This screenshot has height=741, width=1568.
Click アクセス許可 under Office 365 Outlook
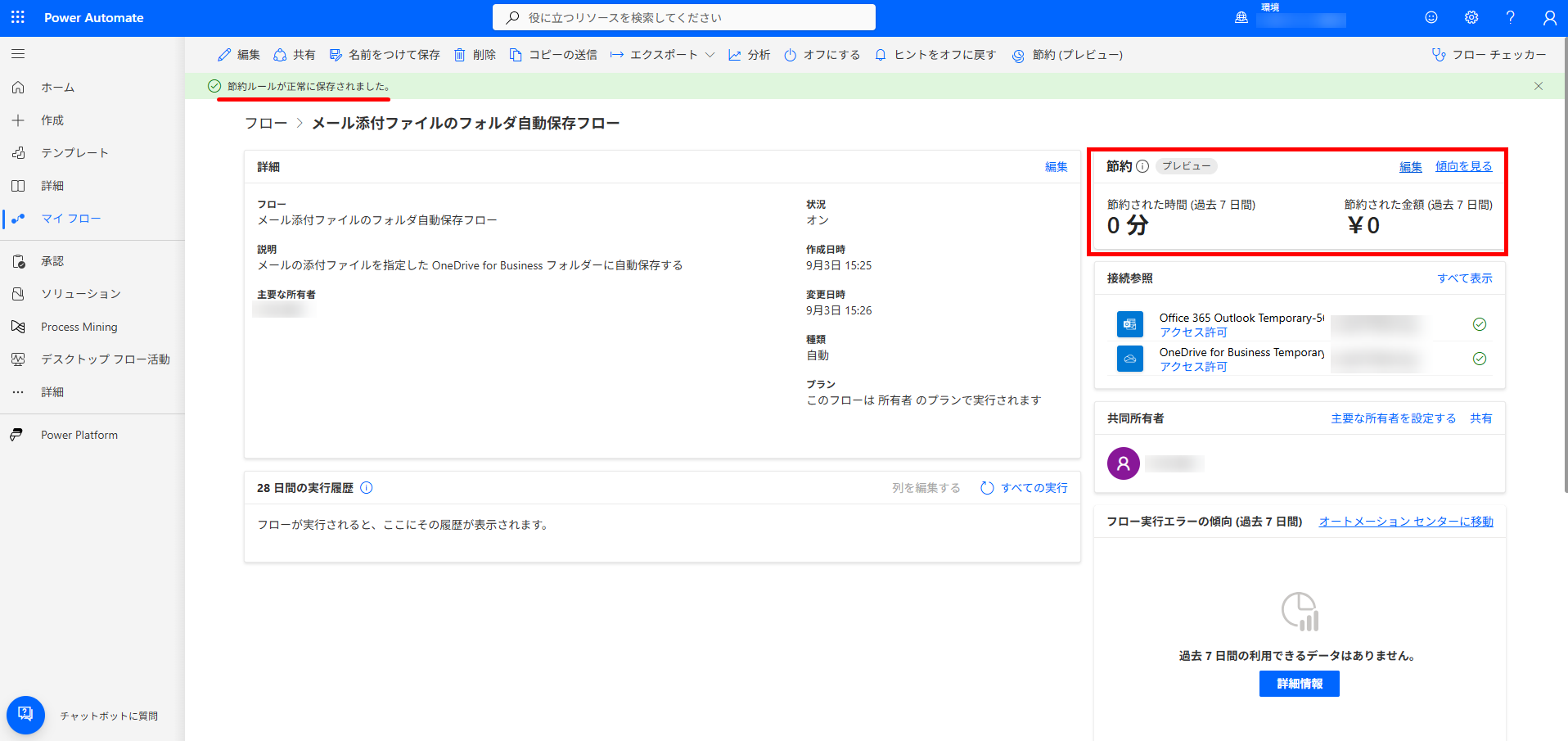pos(1193,332)
